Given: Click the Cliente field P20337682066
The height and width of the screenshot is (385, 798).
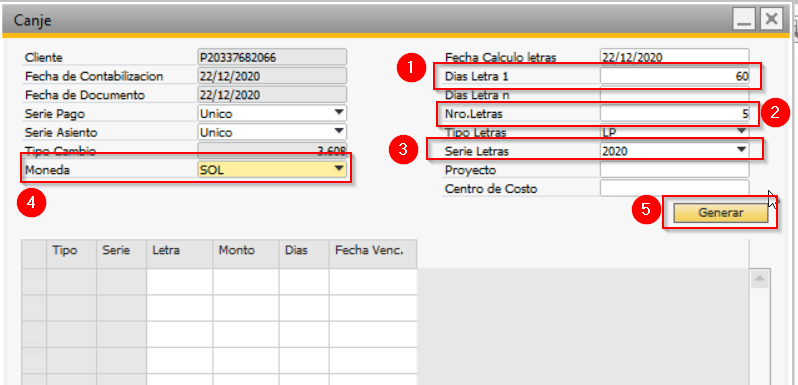Looking at the screenshot, I should pyautogui.click(x=272, y=57).
